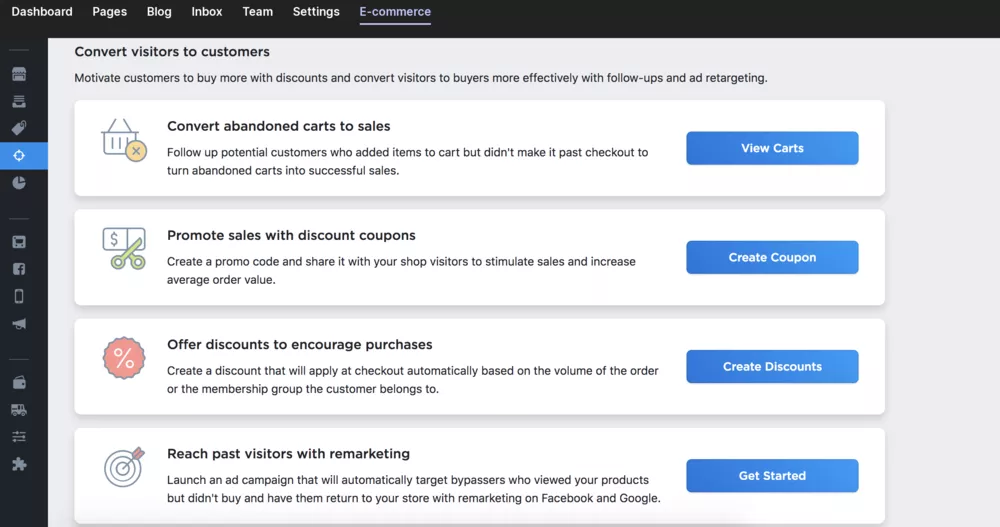Screen dimensions: 1000x527
Task: Open the mobile phone icon in sidebar
Action: click(x=19, y=296)
